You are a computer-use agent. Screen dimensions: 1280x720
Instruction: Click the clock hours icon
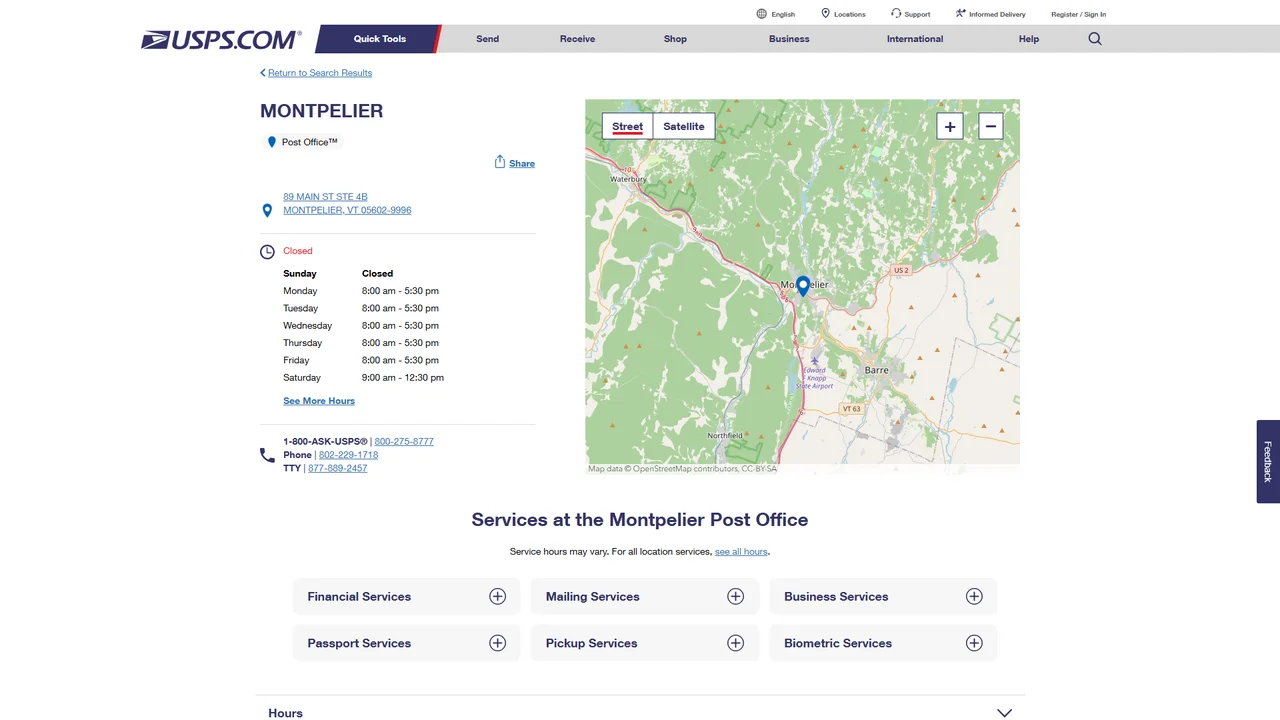click(267, 252)
